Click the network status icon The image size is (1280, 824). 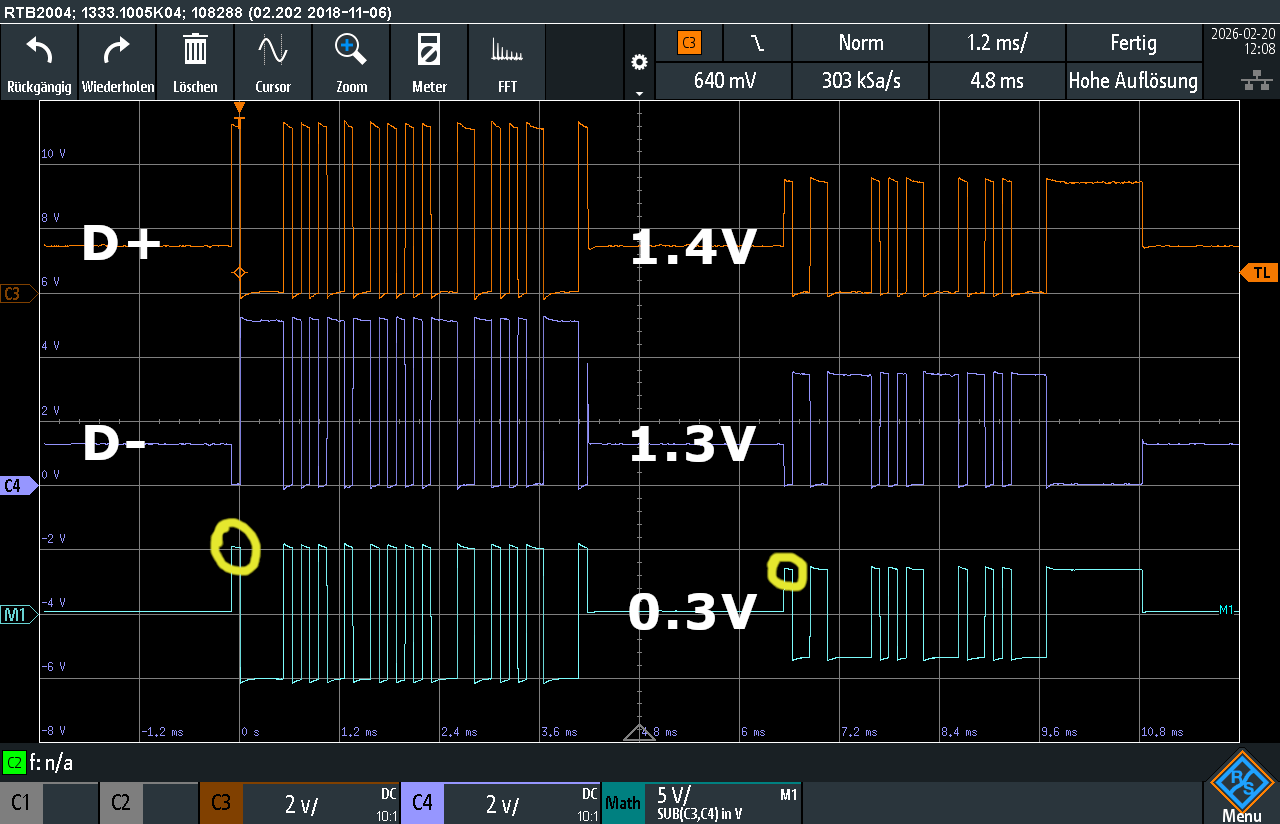tap(1256, 82)
